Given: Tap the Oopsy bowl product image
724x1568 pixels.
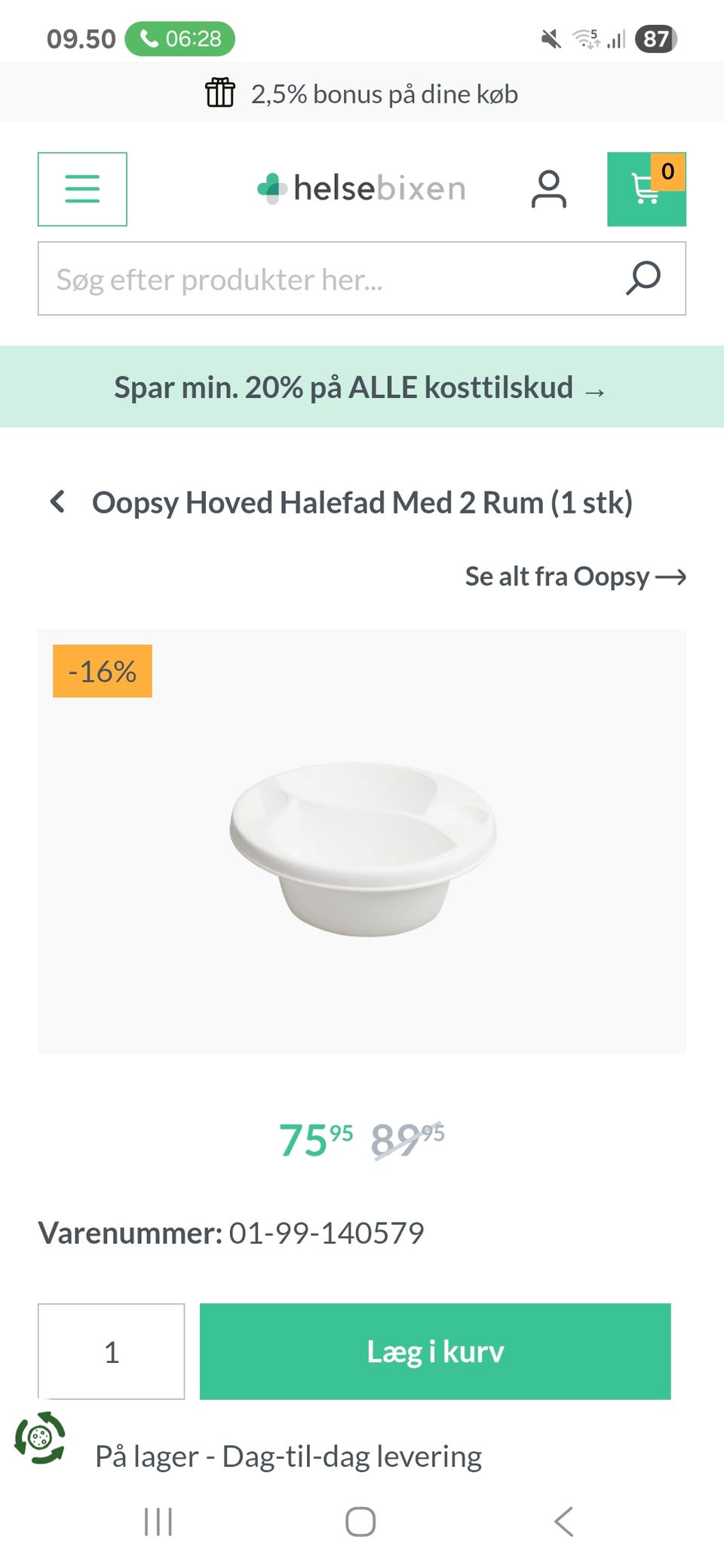Looking at the screenshot, I should (363, 848).
